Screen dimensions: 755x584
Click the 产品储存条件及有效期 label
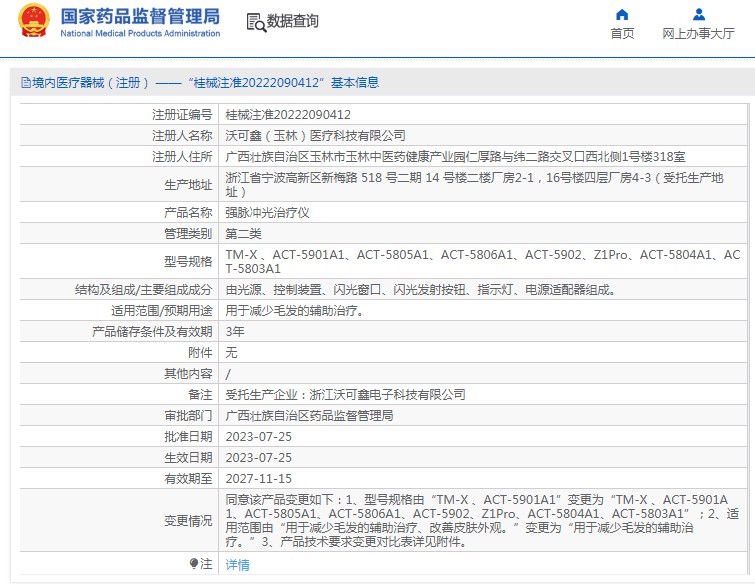[x=152, y=331]
